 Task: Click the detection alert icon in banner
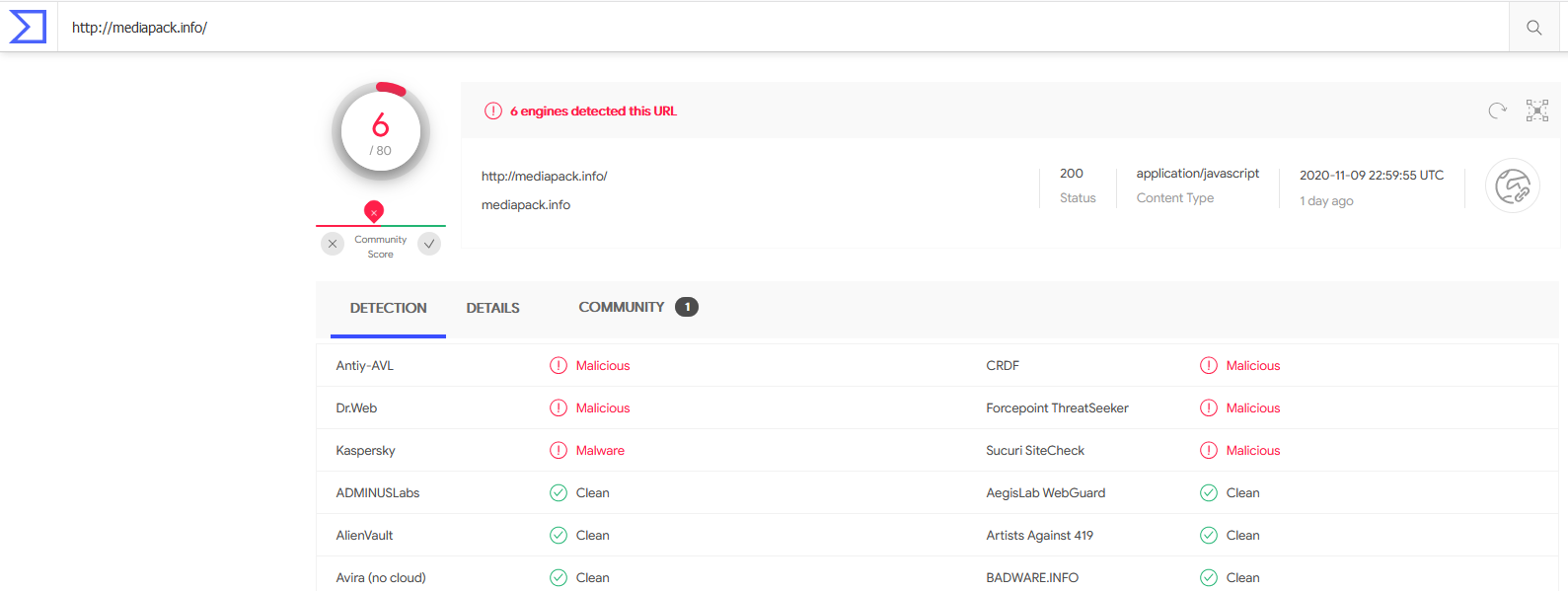tap(493, 111)
